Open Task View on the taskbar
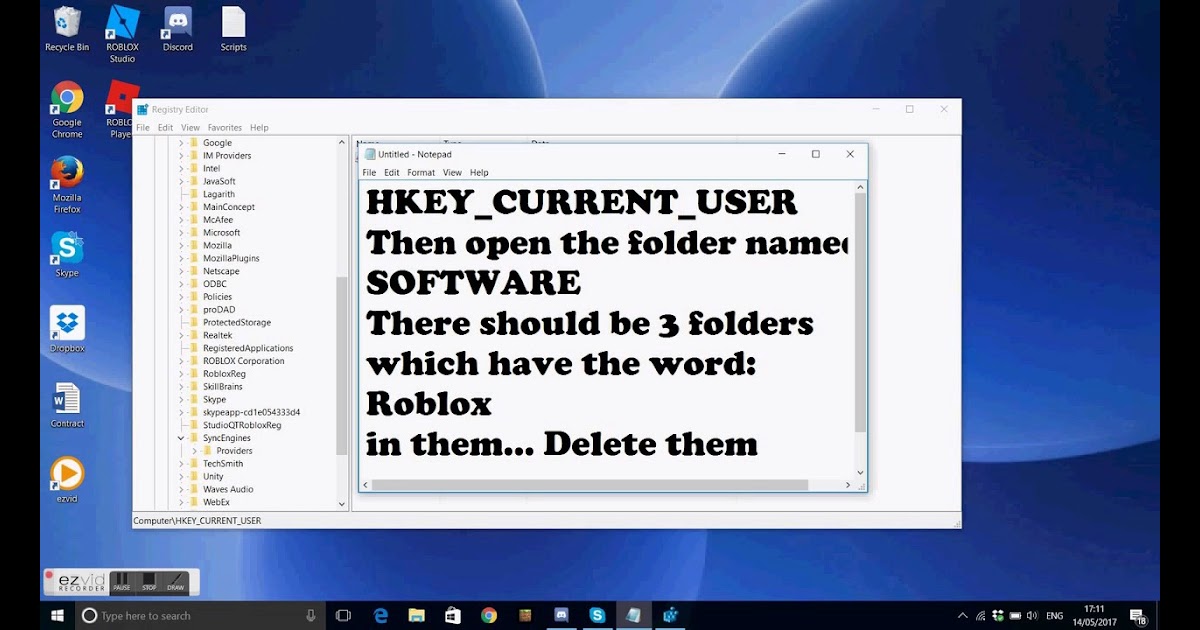 343,615
